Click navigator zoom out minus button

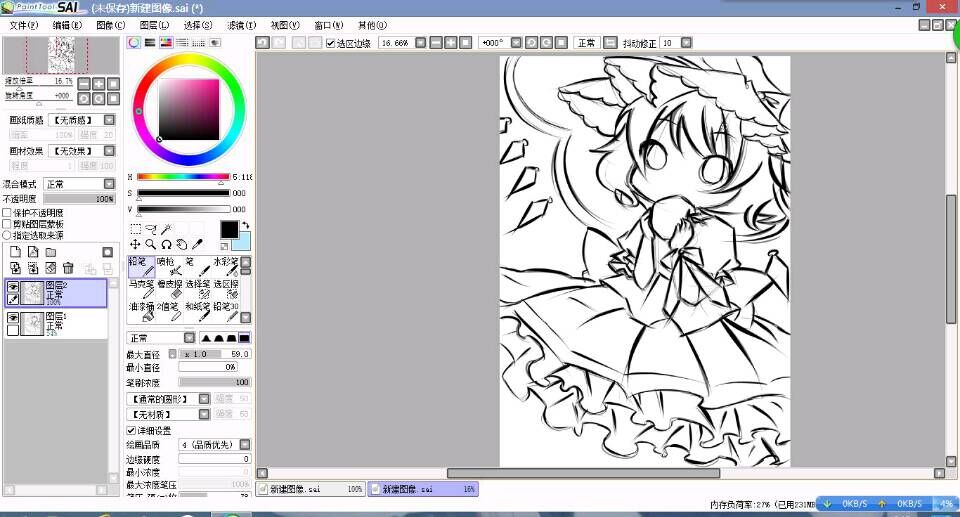pyautogui.click(x=84, y=84)
